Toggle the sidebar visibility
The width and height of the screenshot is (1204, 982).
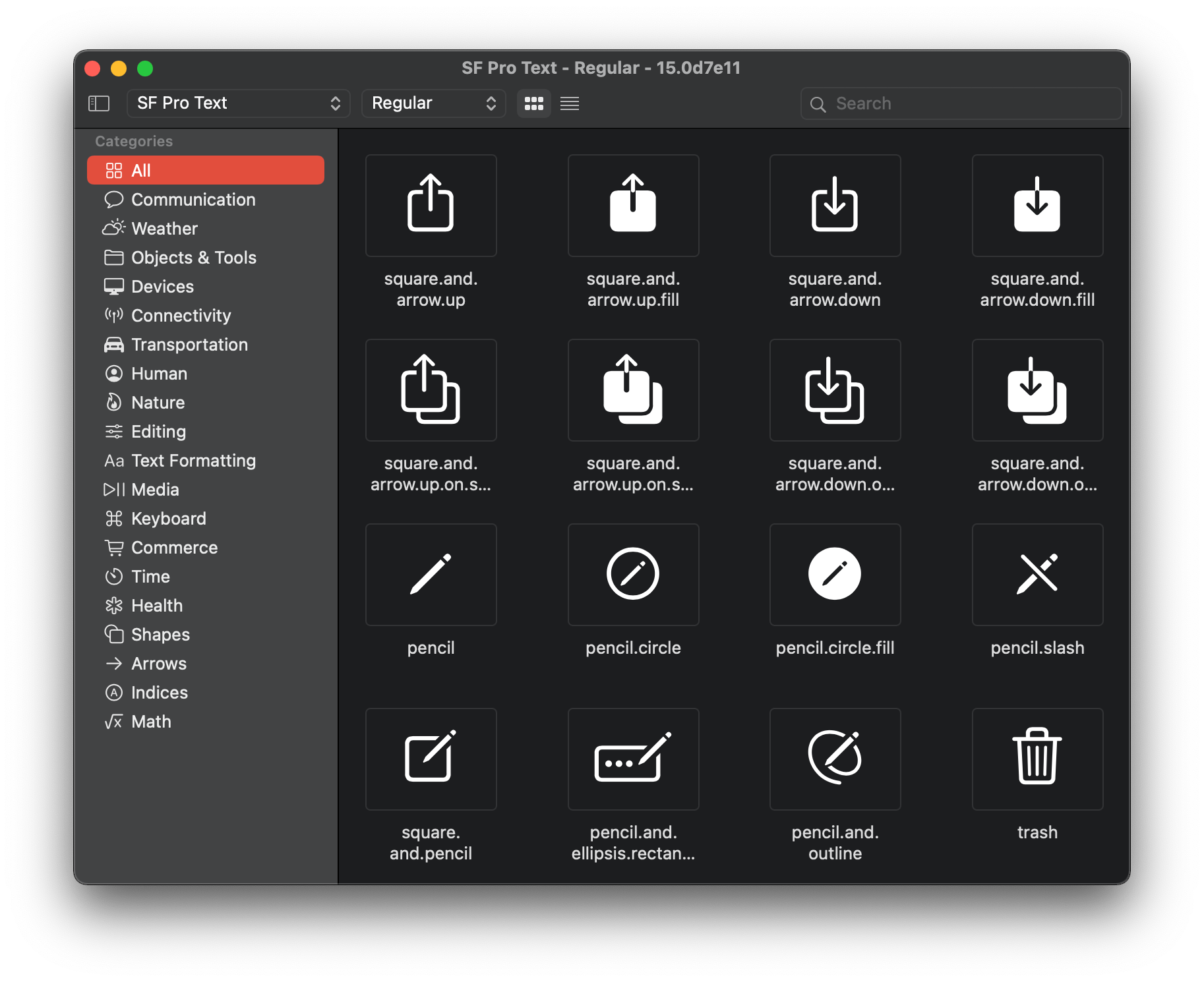pyautogui.click(x=99, y=103)
